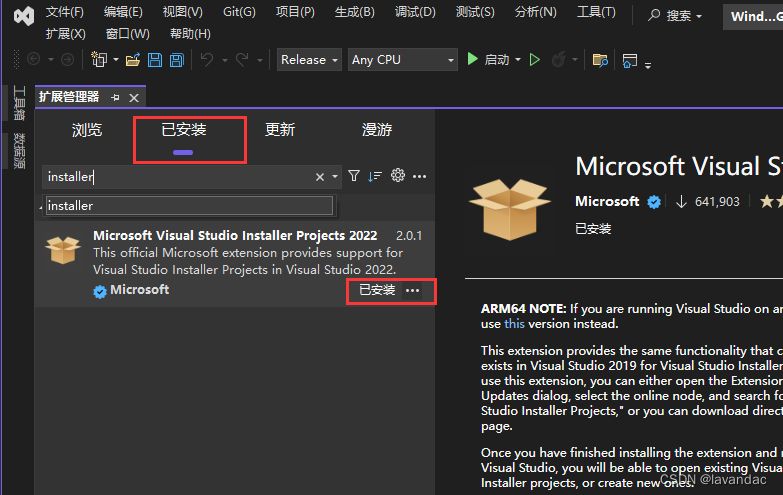The image size is (783, 495).
Task: Close the 扩展管理器 tab
Action: pyautogui.click(x=134, y=98)
